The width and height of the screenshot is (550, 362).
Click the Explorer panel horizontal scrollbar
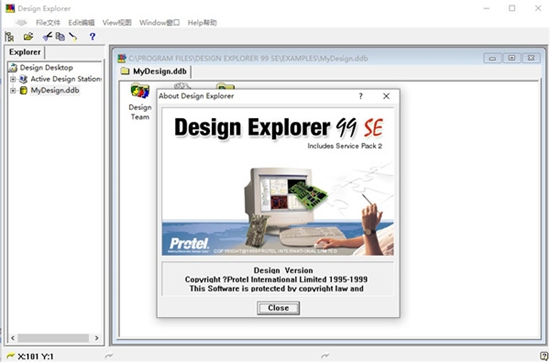[x=54, y=338]
